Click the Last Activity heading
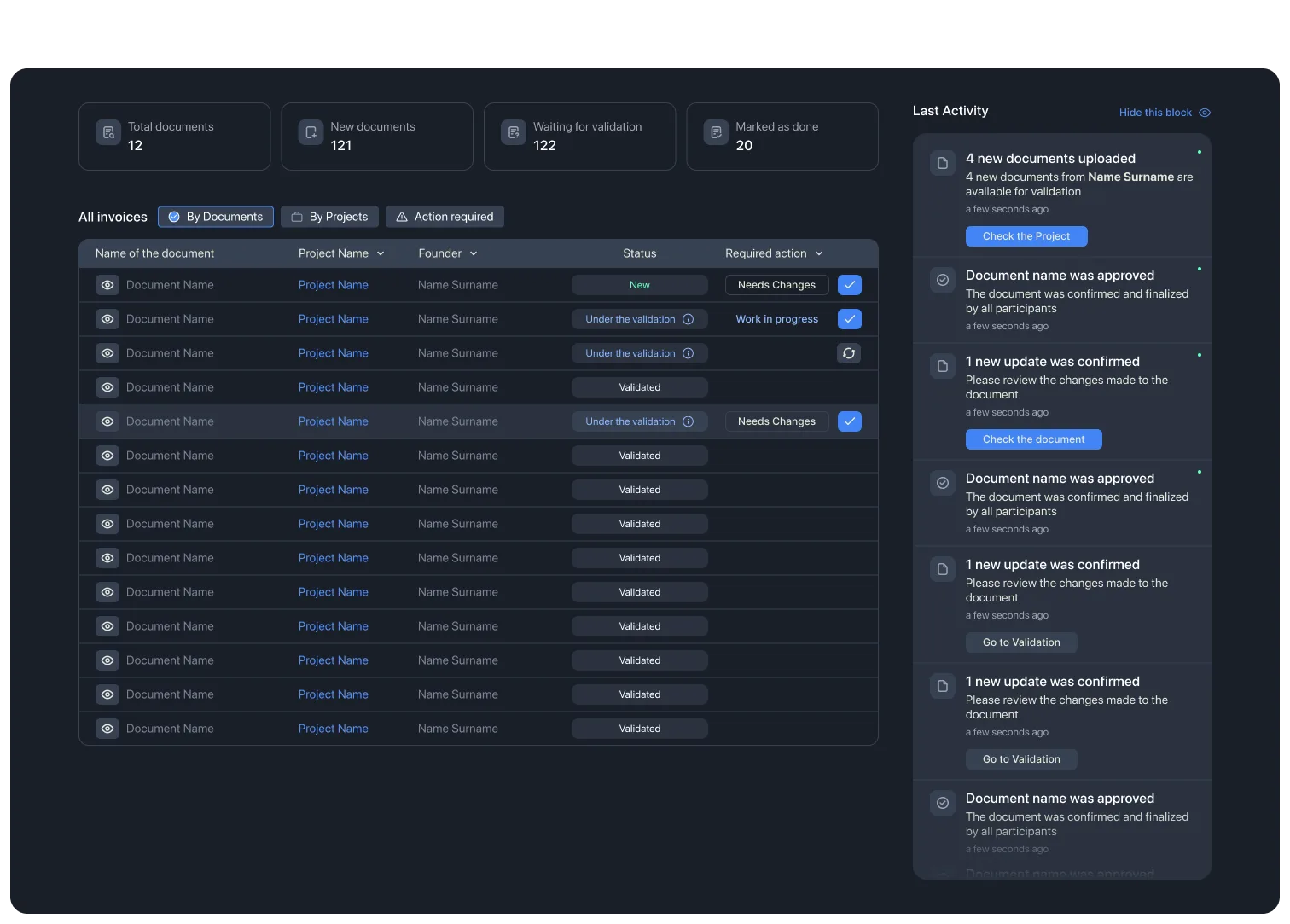The width and height of the screenshot is (1290, 924). (x=950, y=111)
